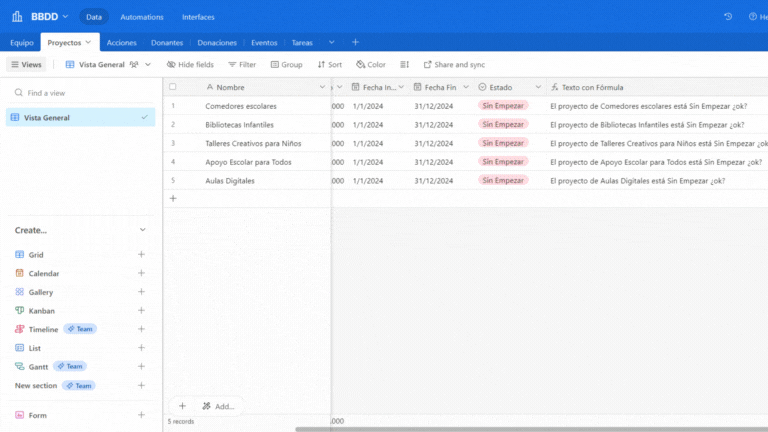
Task: Open the Fecha Inicio column menu arrow
Action: click(401, 87)
